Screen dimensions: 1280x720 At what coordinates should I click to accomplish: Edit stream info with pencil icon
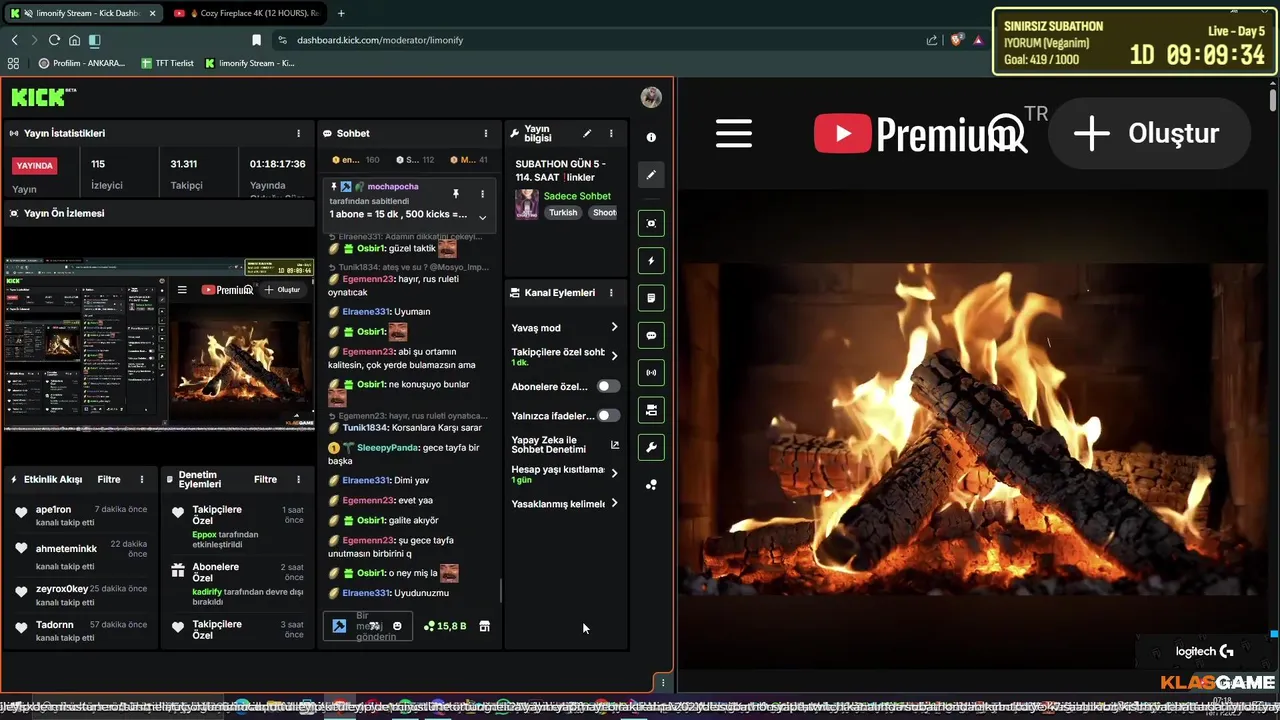point(587,133)
